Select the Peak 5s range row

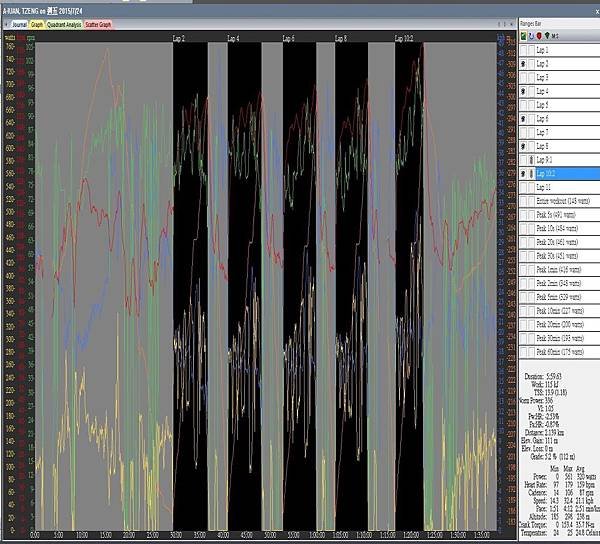[559, 215]
